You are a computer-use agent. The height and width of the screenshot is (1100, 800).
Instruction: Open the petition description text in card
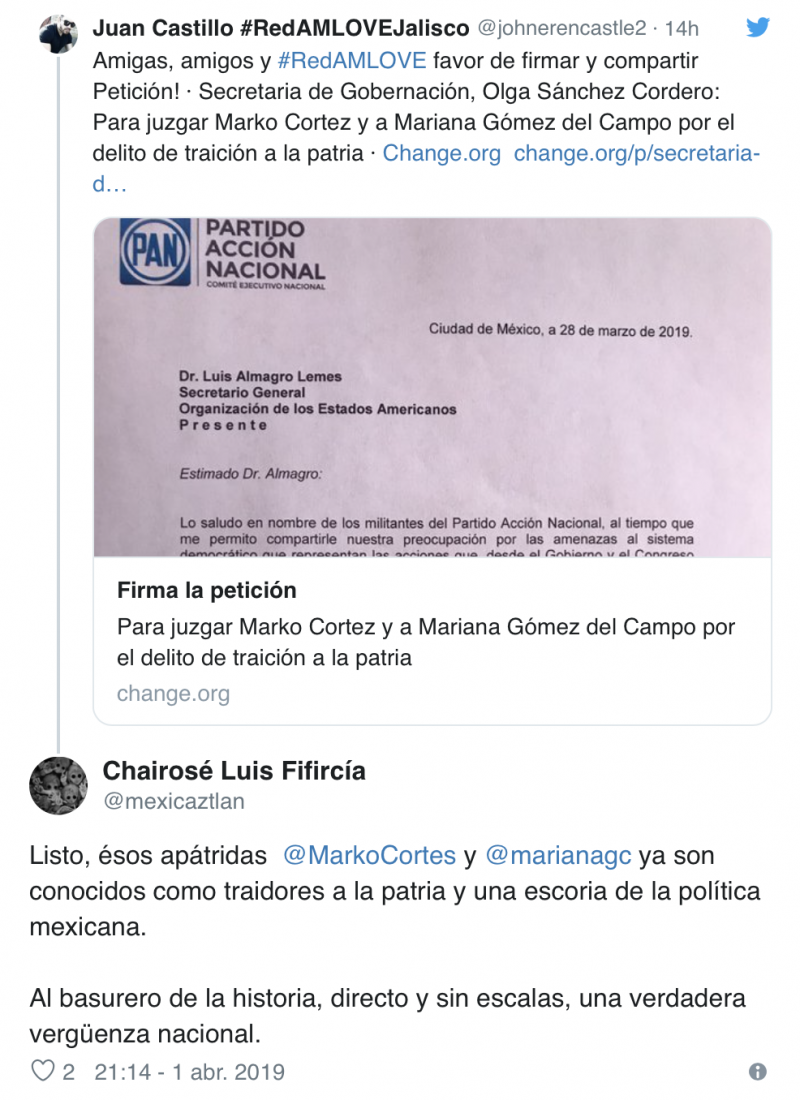click(x=425, y=642)
